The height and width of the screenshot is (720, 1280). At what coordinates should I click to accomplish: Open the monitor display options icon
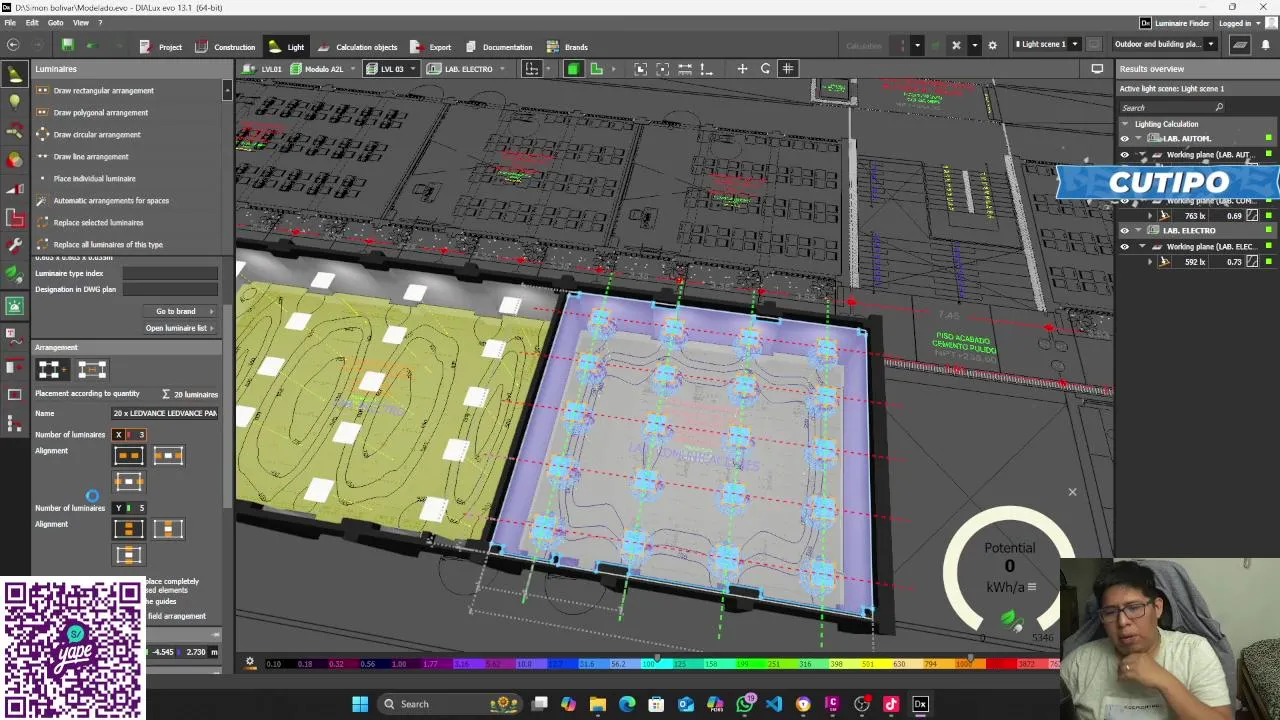tap(1097, 69)
